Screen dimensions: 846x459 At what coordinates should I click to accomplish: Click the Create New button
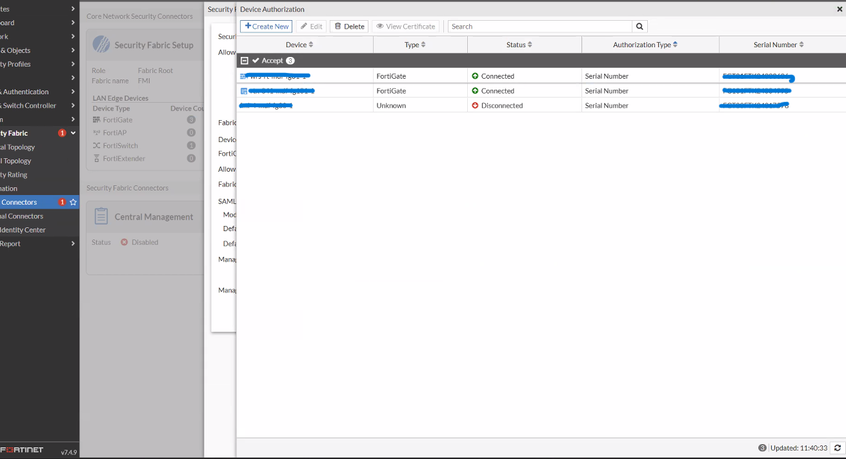point(266,26)
